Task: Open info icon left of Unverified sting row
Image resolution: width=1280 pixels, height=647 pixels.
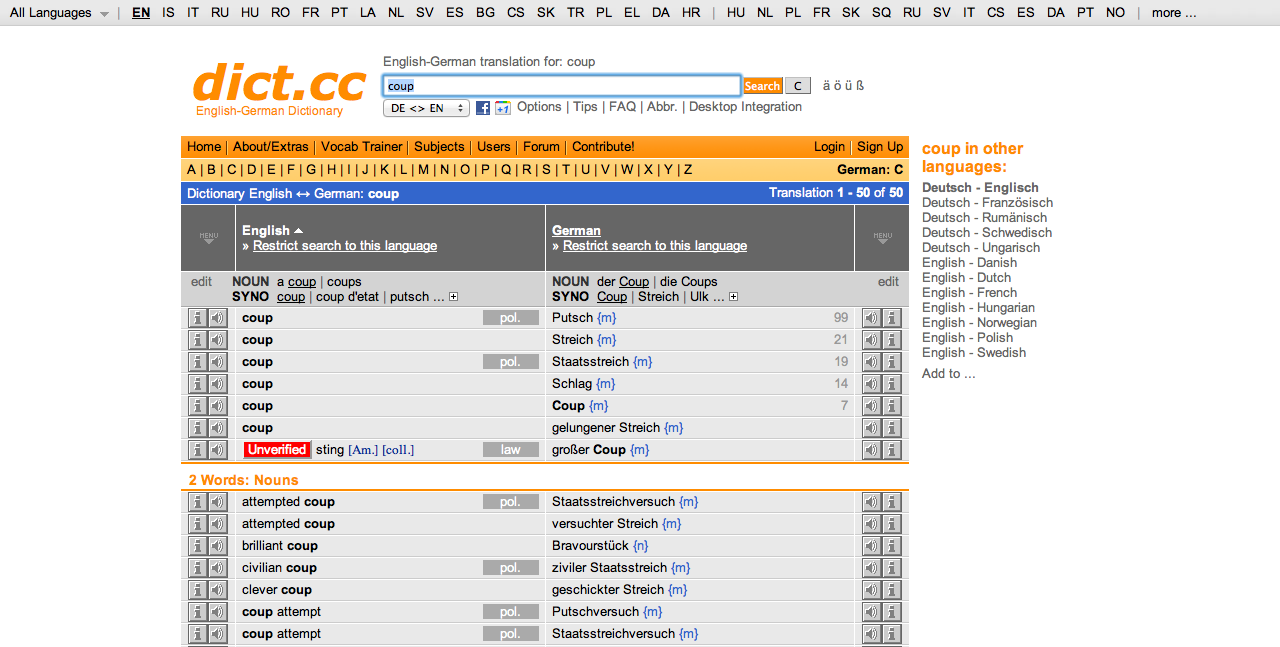Action: tap(197, 450)
